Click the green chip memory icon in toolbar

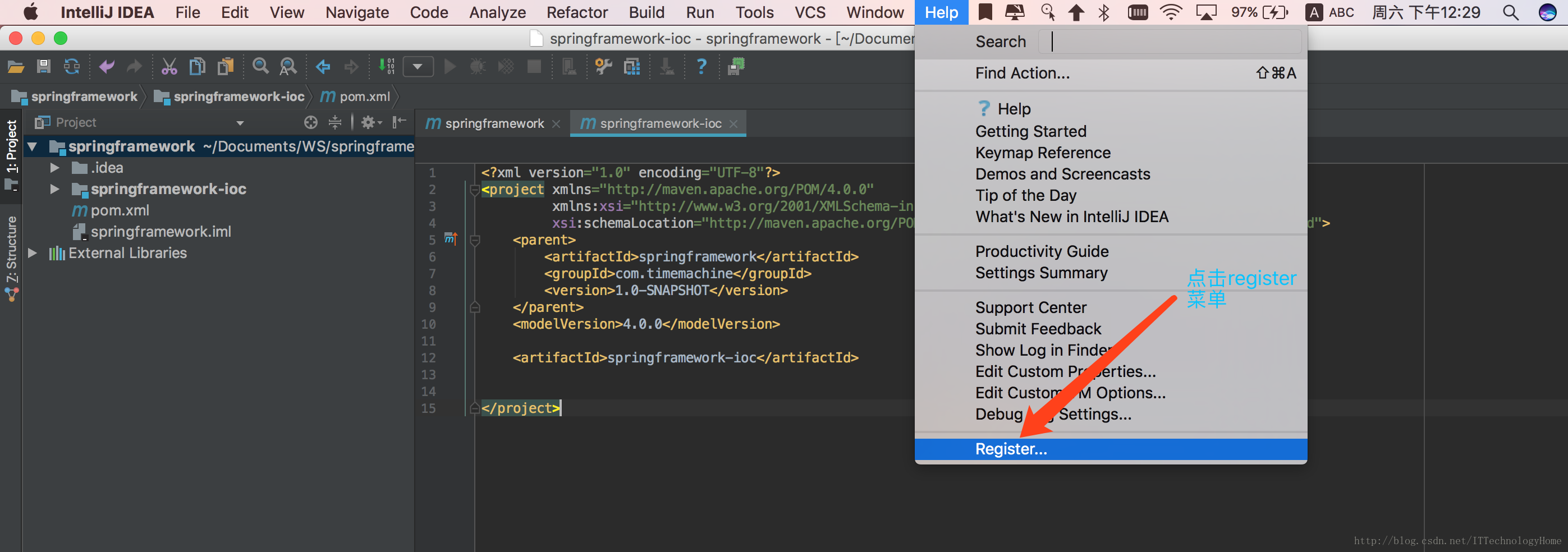pos(736,66)
